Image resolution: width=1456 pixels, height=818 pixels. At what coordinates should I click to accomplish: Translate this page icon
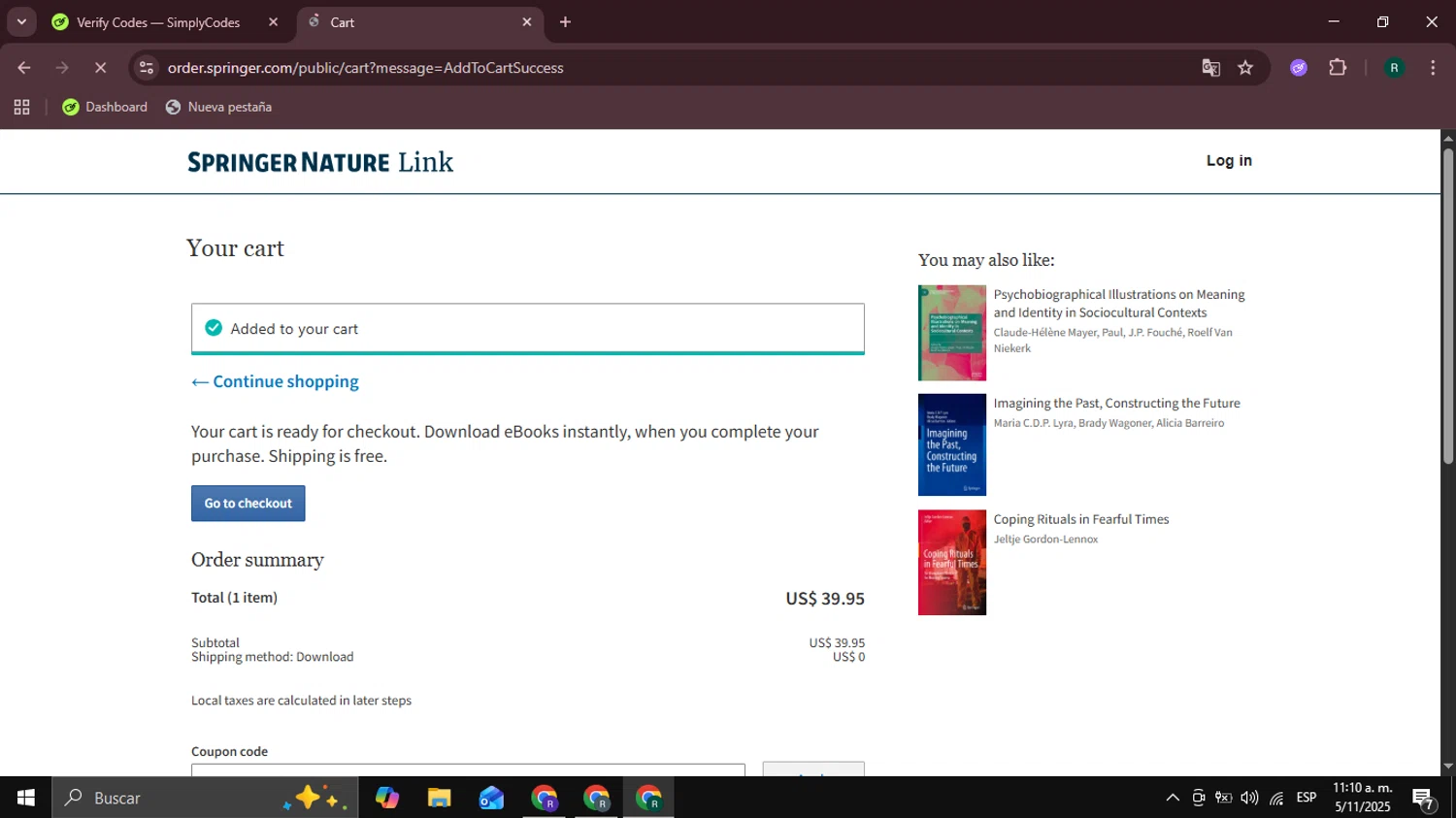1210,68
